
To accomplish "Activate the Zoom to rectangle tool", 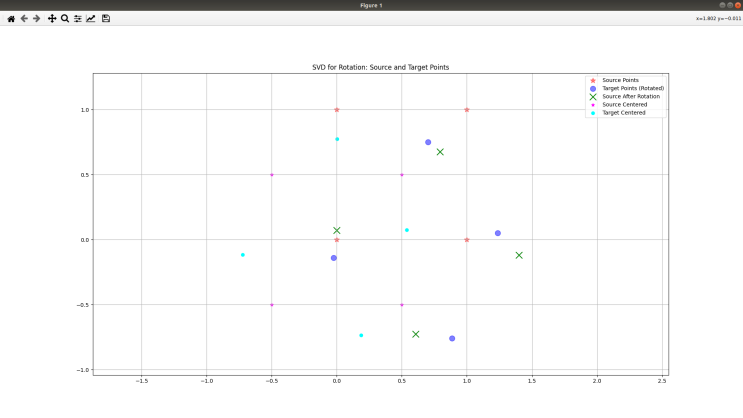I will pyautogui.click(x=65, y=18).
